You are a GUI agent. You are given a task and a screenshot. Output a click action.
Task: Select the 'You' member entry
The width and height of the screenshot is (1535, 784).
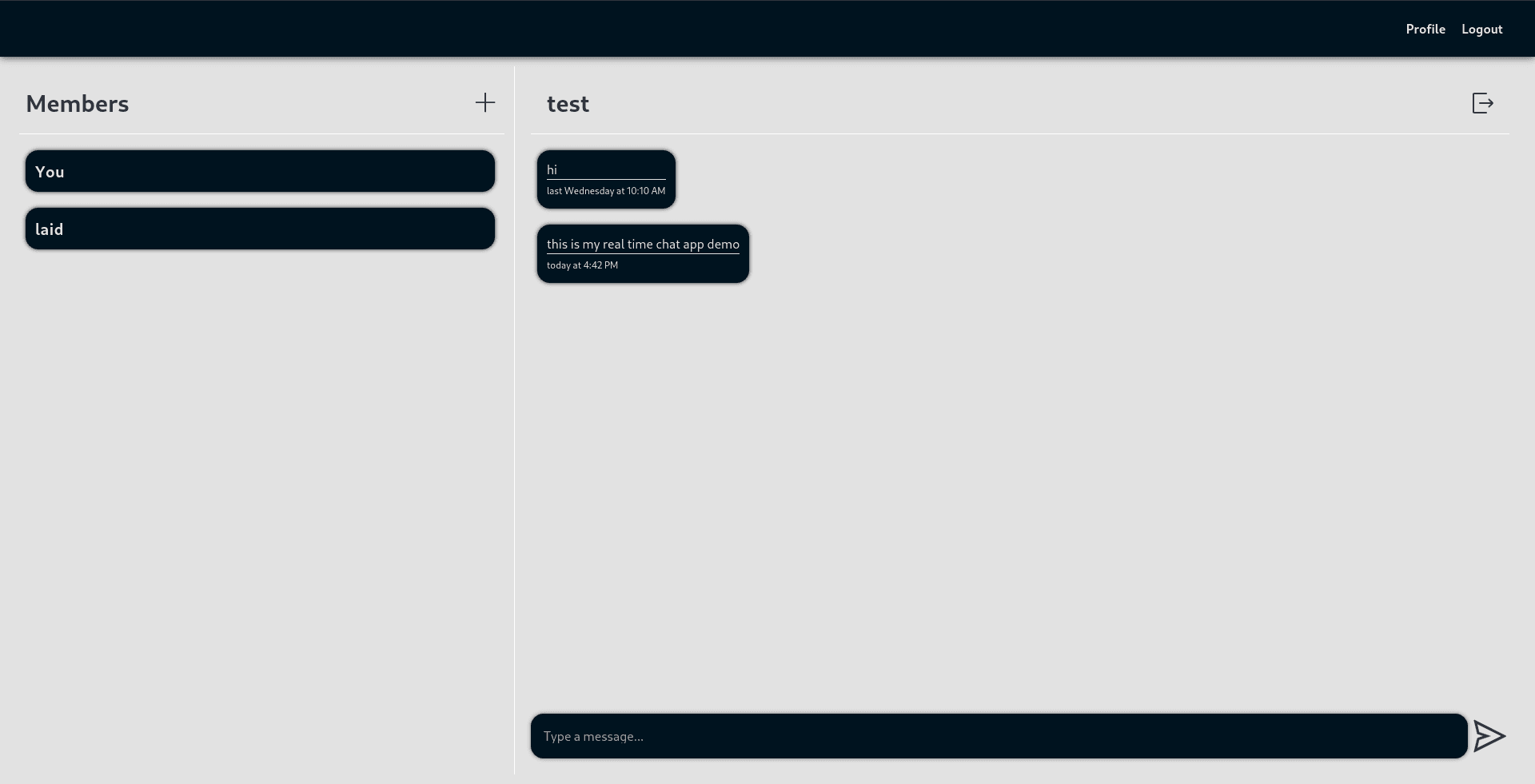tap(260, 171)
